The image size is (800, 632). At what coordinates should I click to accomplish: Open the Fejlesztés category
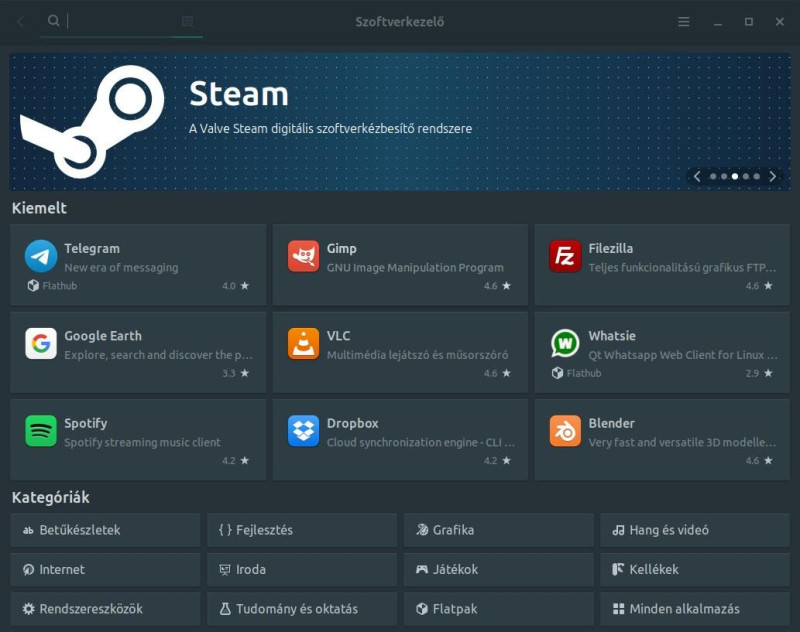[x=302, y=530]
